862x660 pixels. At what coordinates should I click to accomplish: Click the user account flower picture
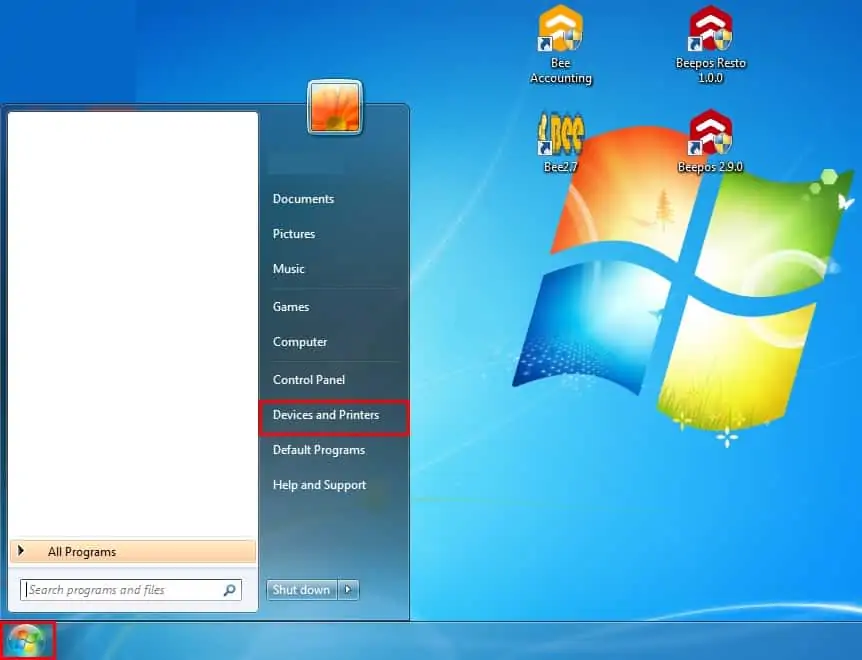pyautogui.click(x=335, y=107)
